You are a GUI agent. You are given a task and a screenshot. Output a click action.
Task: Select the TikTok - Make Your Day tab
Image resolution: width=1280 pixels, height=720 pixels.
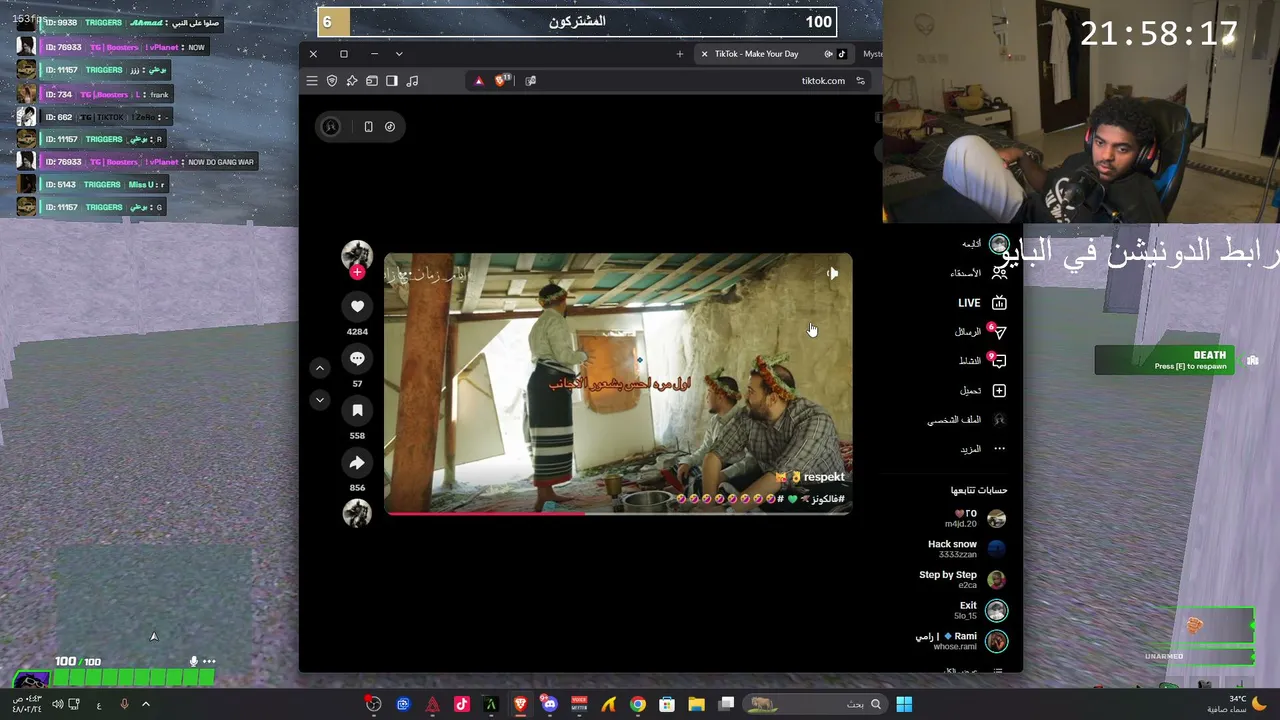click(x=775, y=54)
